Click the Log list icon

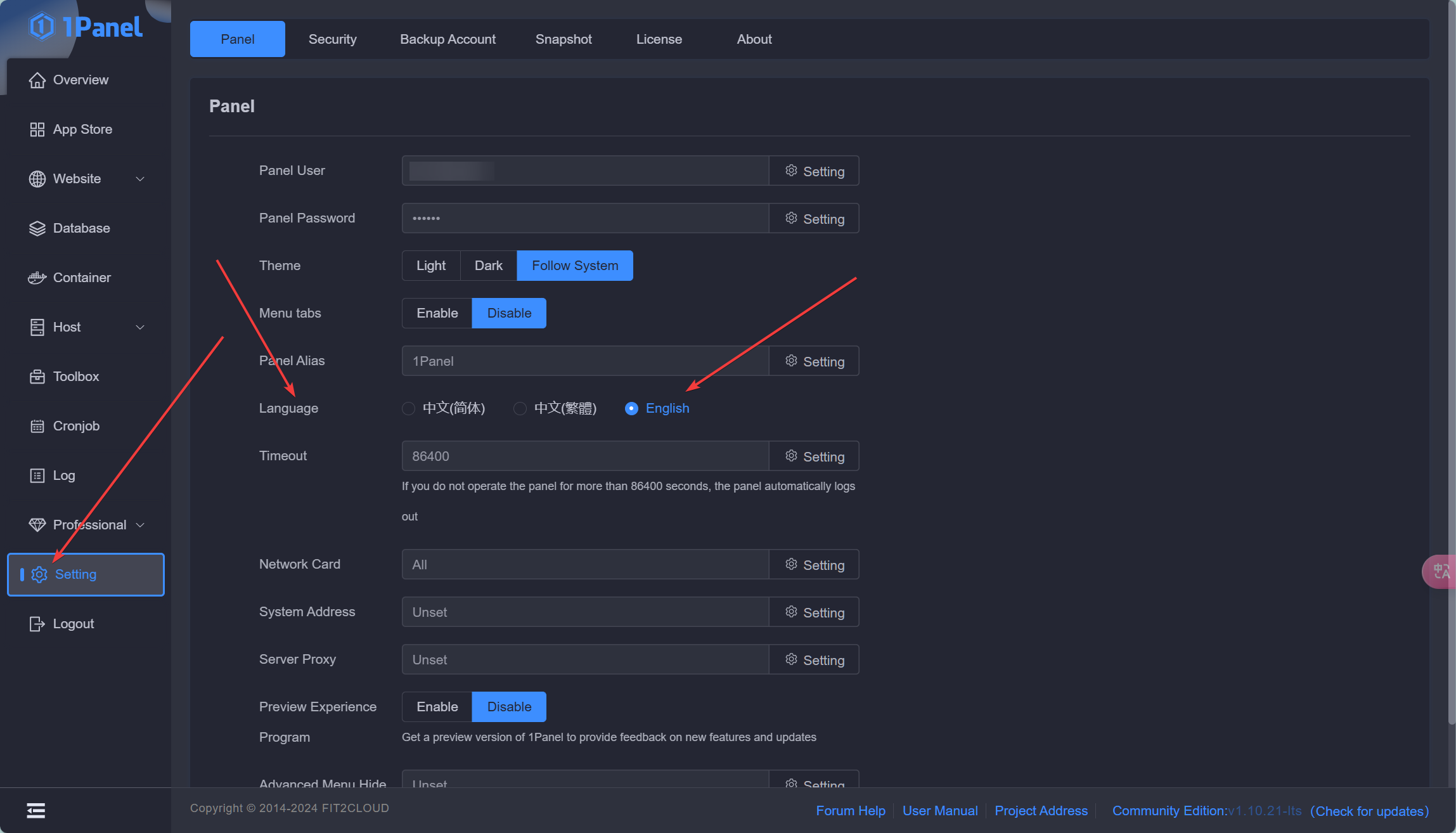pyautogui.click(x=37, y=475)
